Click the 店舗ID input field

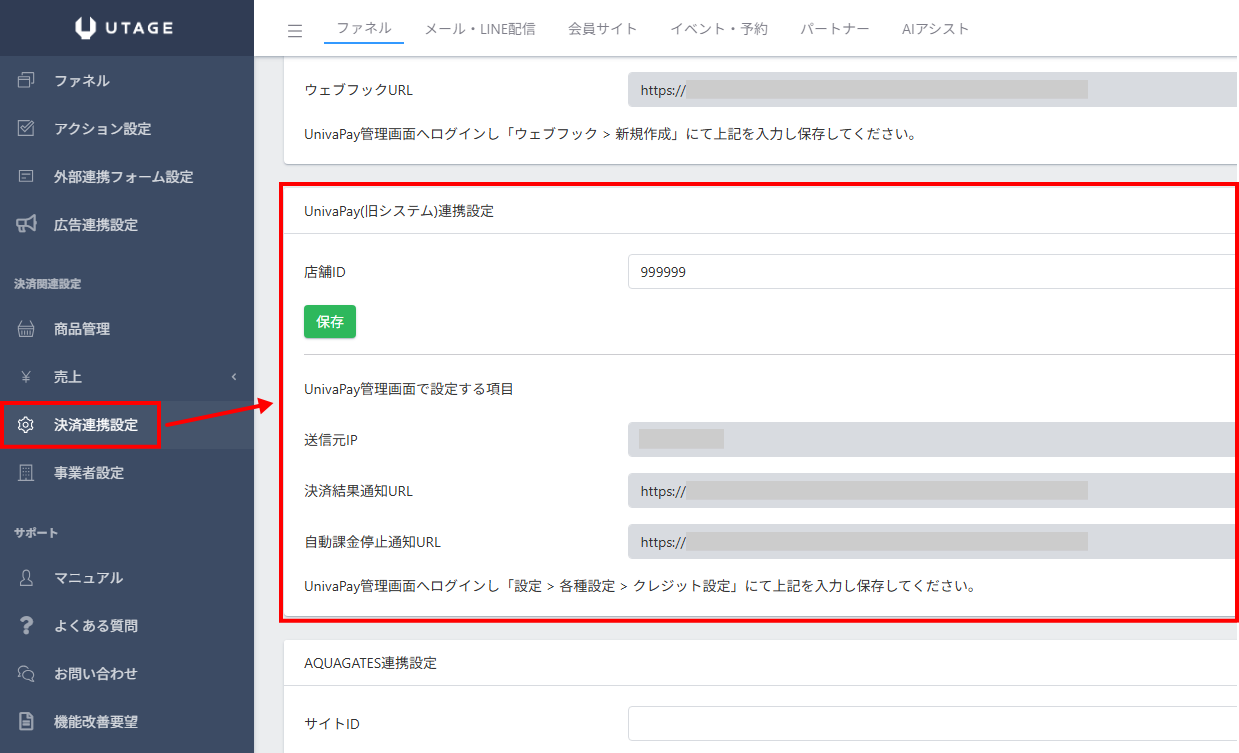coord(930,271)
